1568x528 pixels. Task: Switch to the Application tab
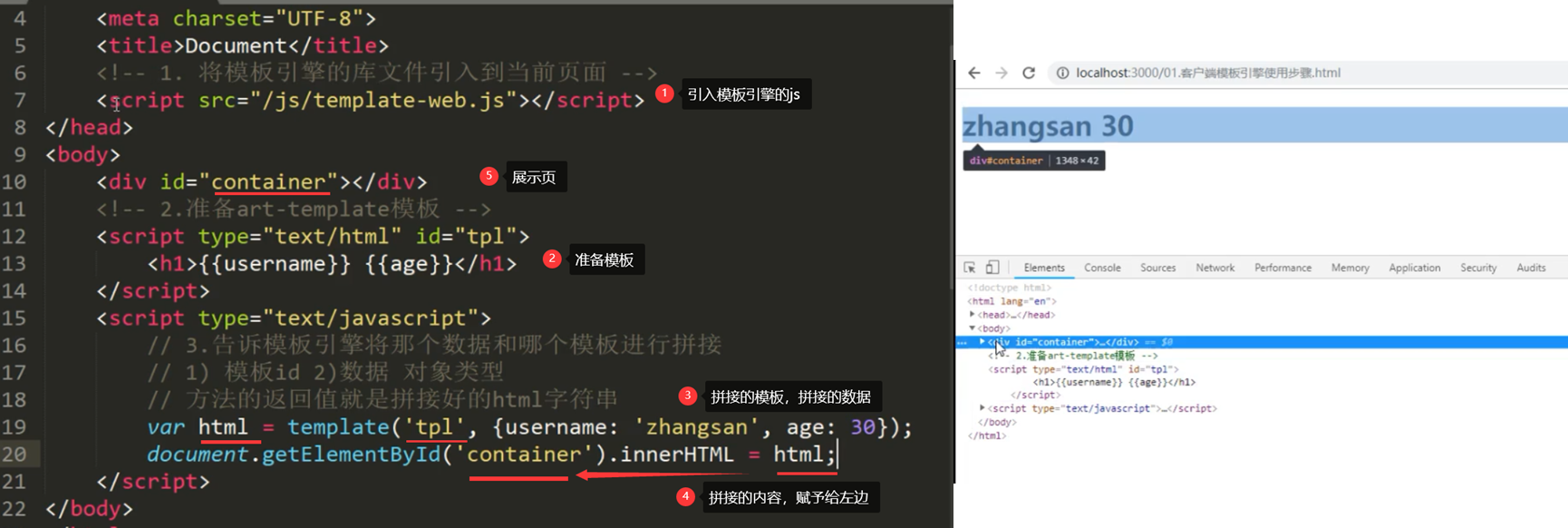tap(1414, 268)
